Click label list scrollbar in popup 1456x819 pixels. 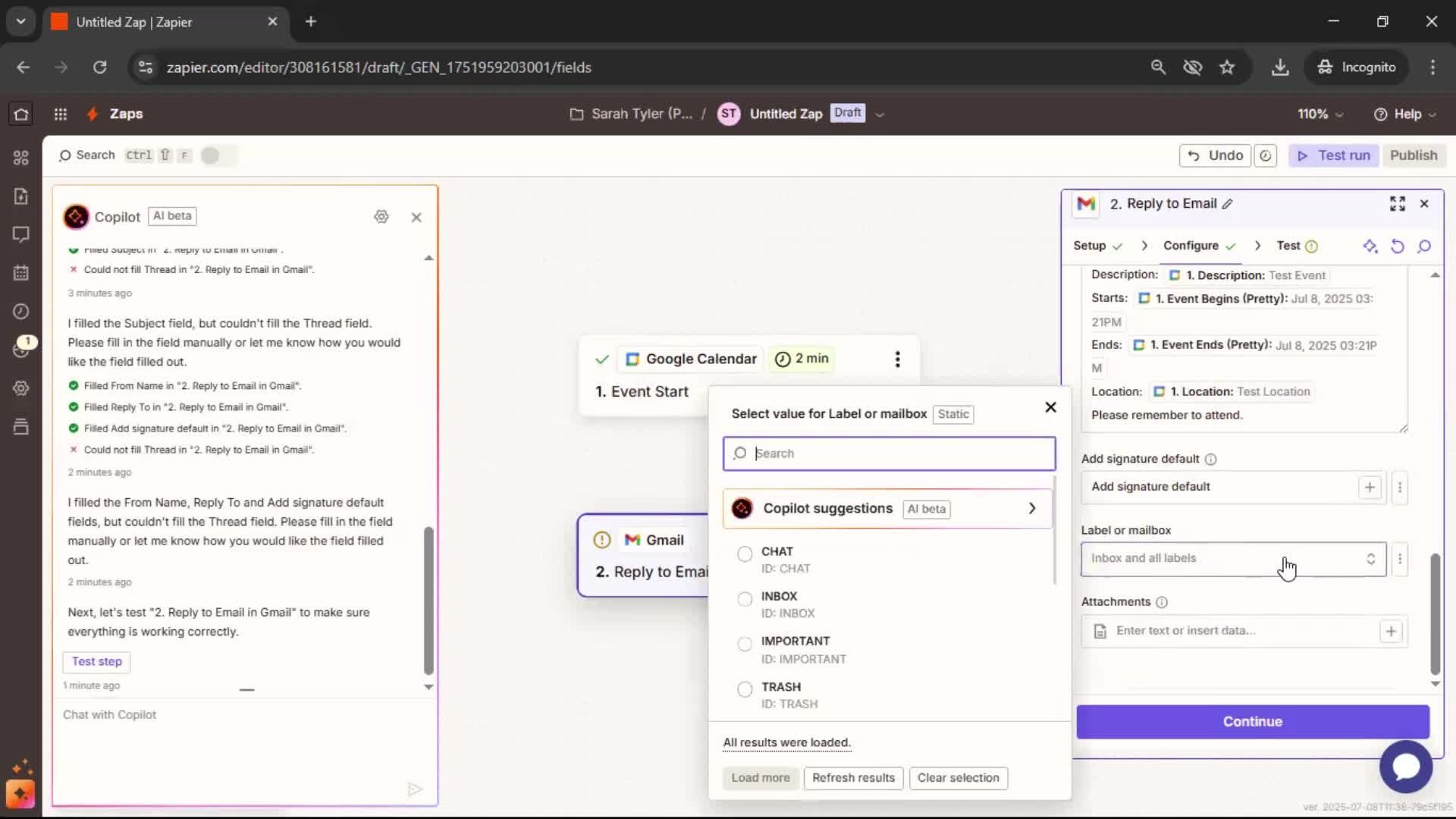click(1055, 532)
